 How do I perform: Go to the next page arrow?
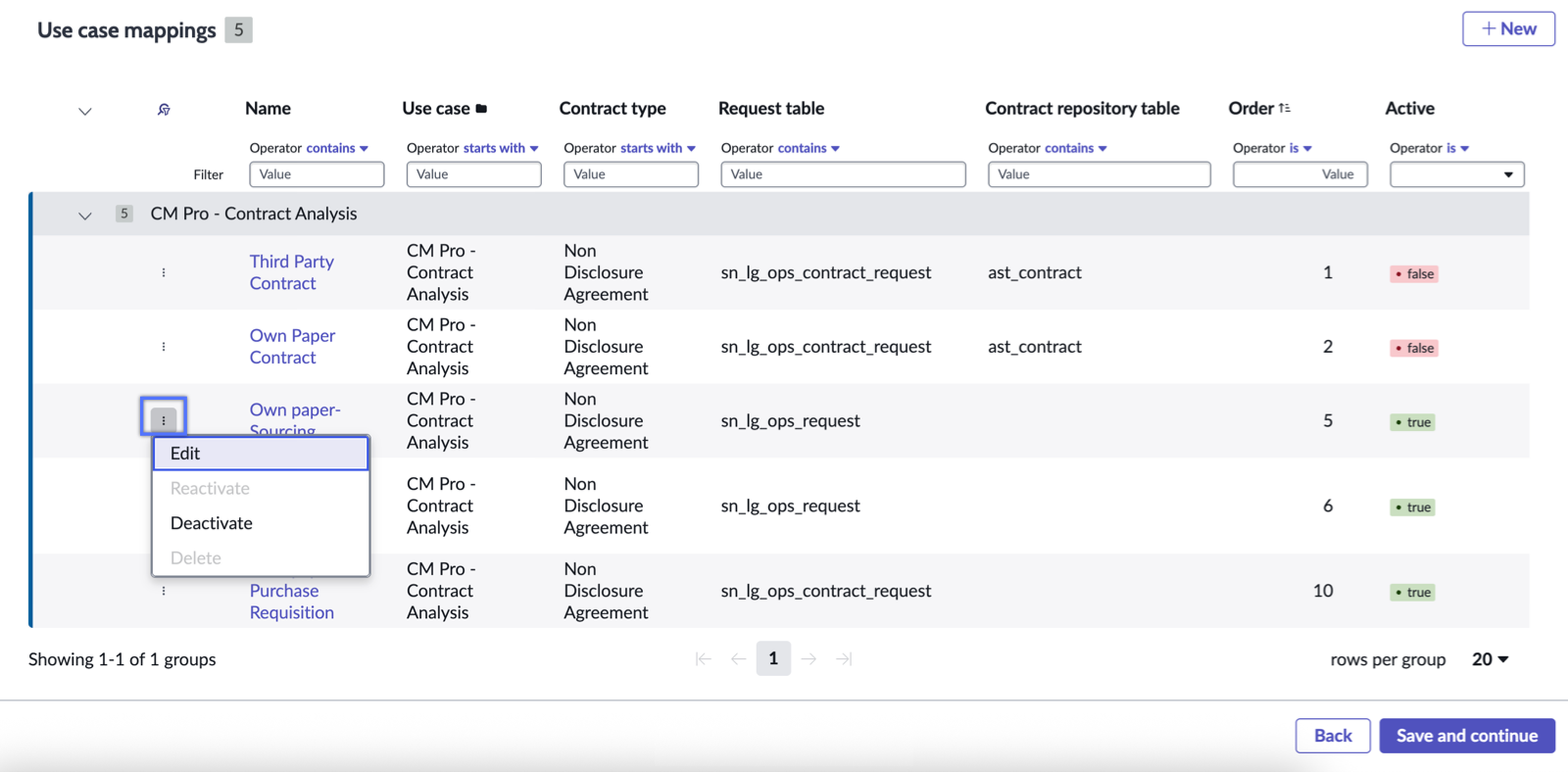click(808, 659)
